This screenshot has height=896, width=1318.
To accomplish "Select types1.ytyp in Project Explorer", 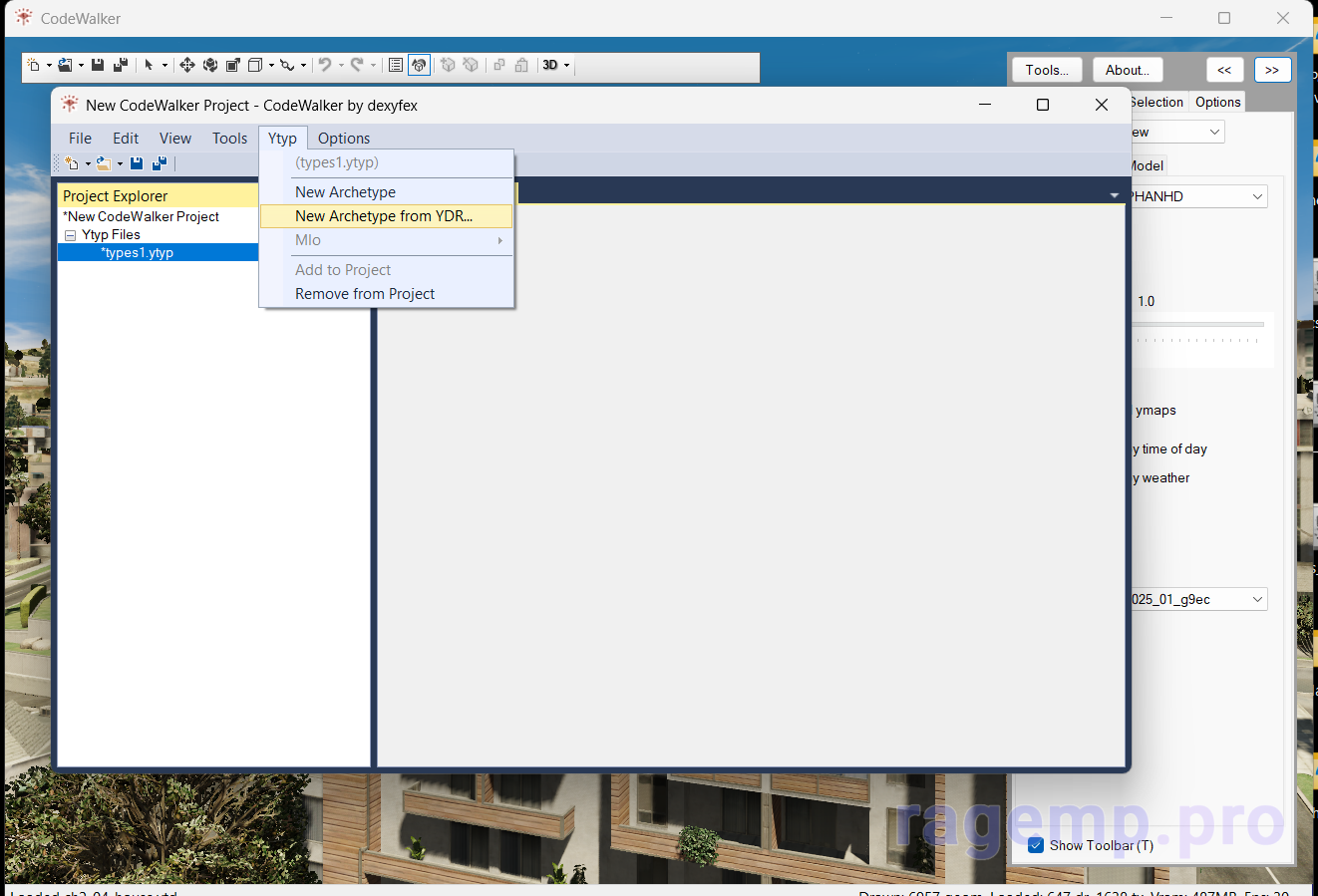I will tap(138, 253).
